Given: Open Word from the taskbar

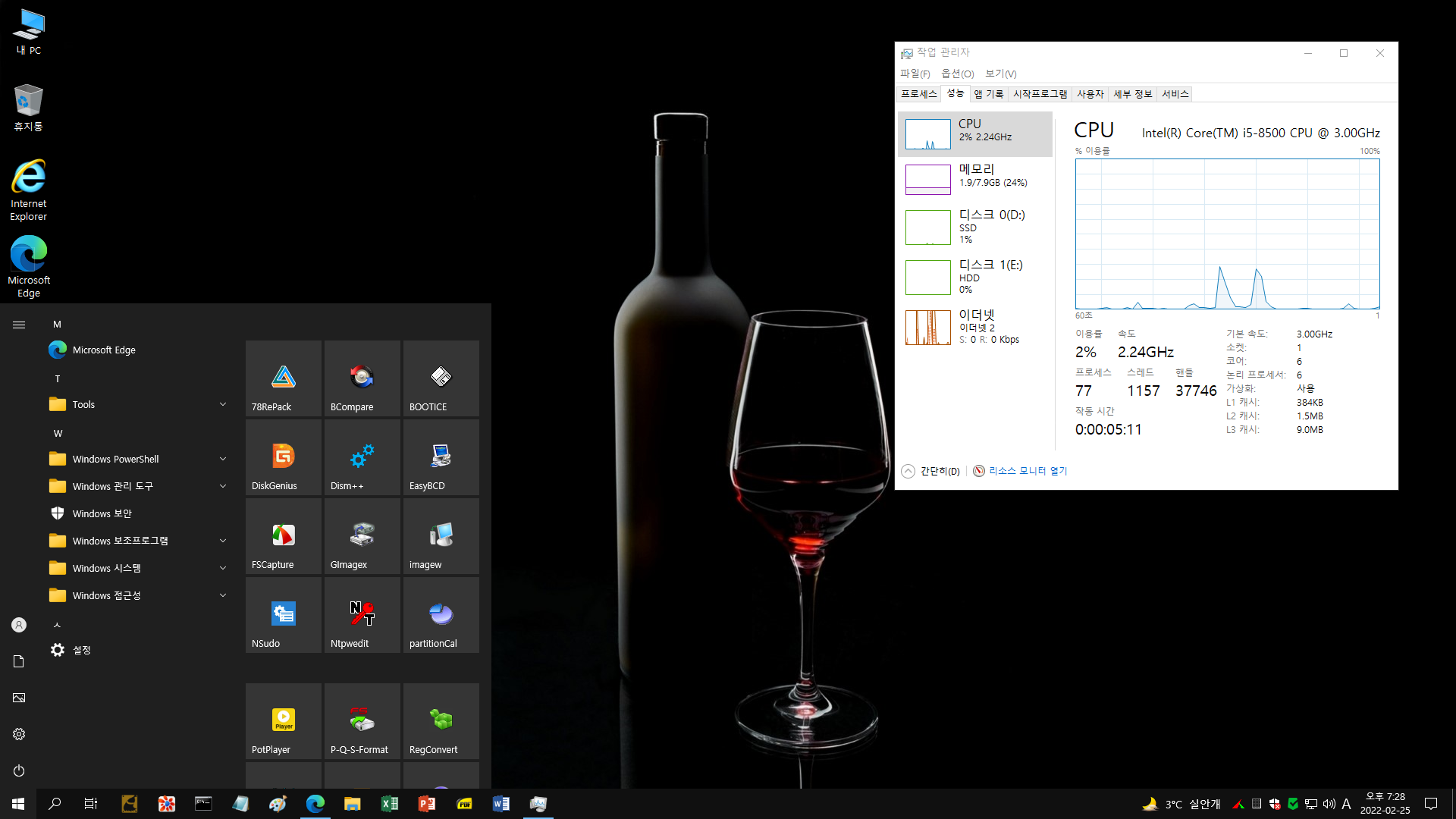Looking at the screenshot, I should [x=501, y=804].
